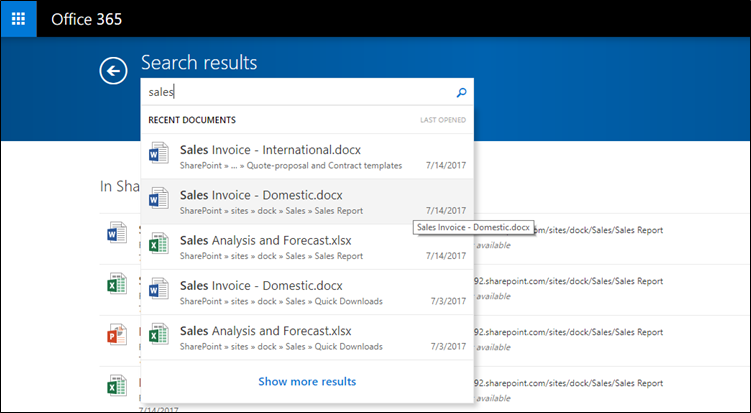Open Sales Invoice - Domestic.docx dated 7/14/2017

click(307, 202)
